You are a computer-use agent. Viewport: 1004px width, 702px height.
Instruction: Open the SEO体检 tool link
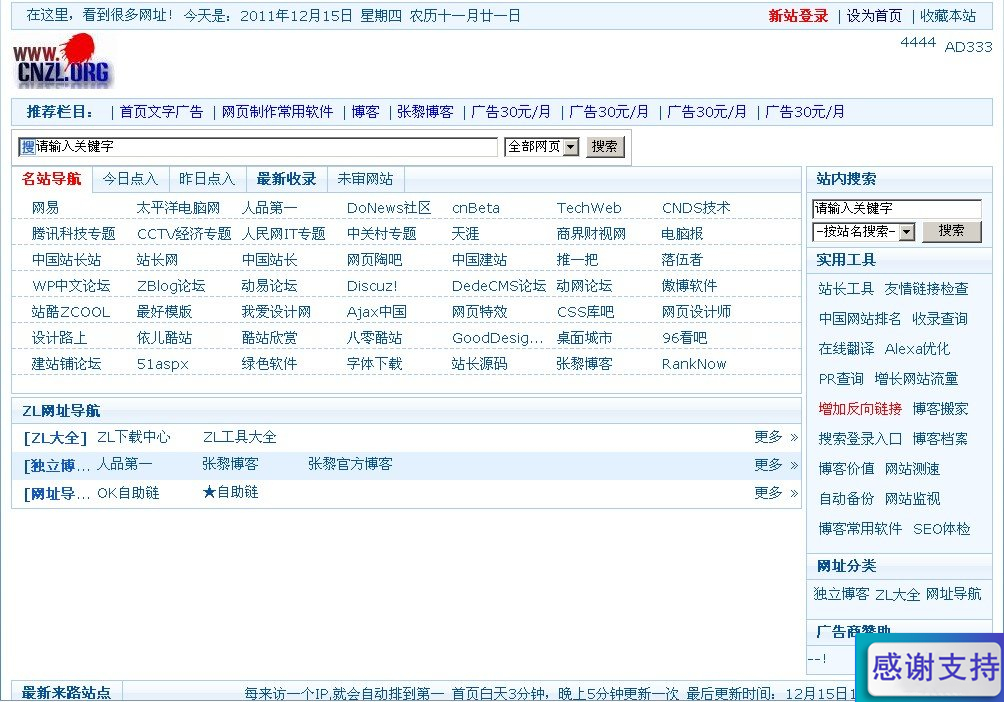pyautogui.click(x=941, y=529)
